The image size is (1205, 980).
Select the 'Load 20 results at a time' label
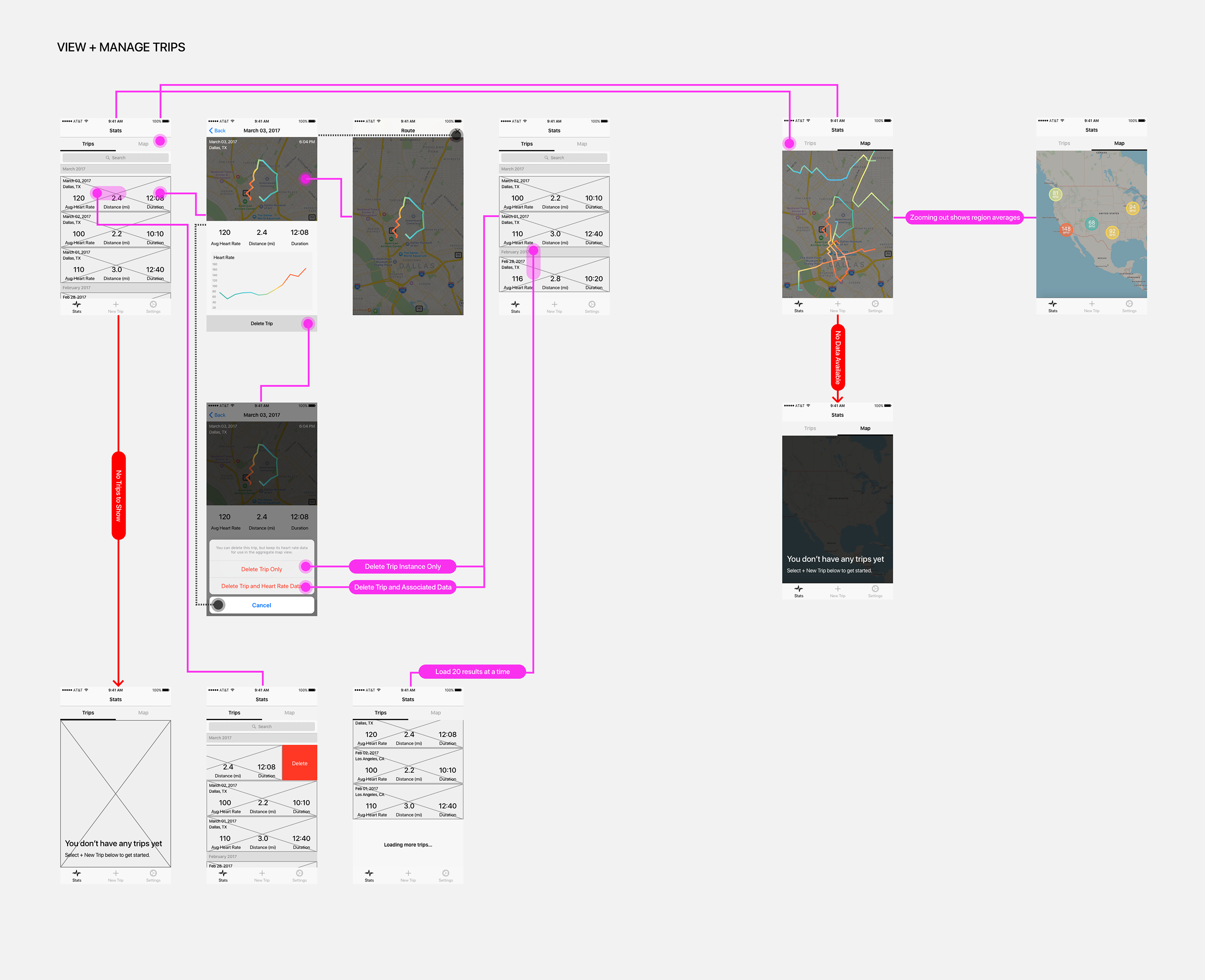(x=472, y=672)
